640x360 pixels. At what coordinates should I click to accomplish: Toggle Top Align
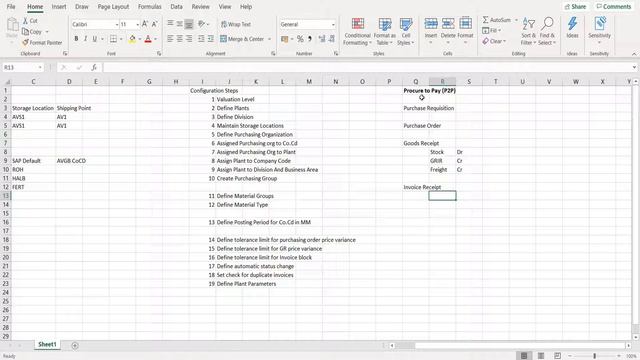coord(170,24)
